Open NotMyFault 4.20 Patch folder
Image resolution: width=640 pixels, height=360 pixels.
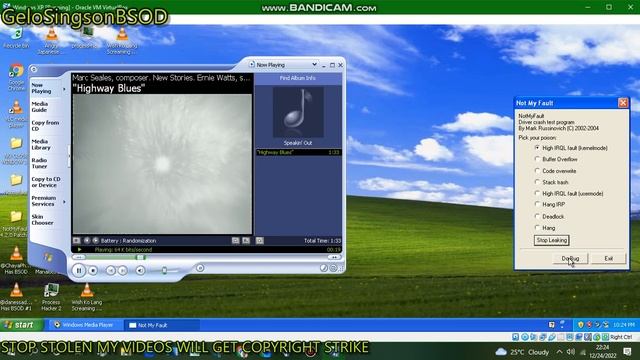[x=16, y=224]
